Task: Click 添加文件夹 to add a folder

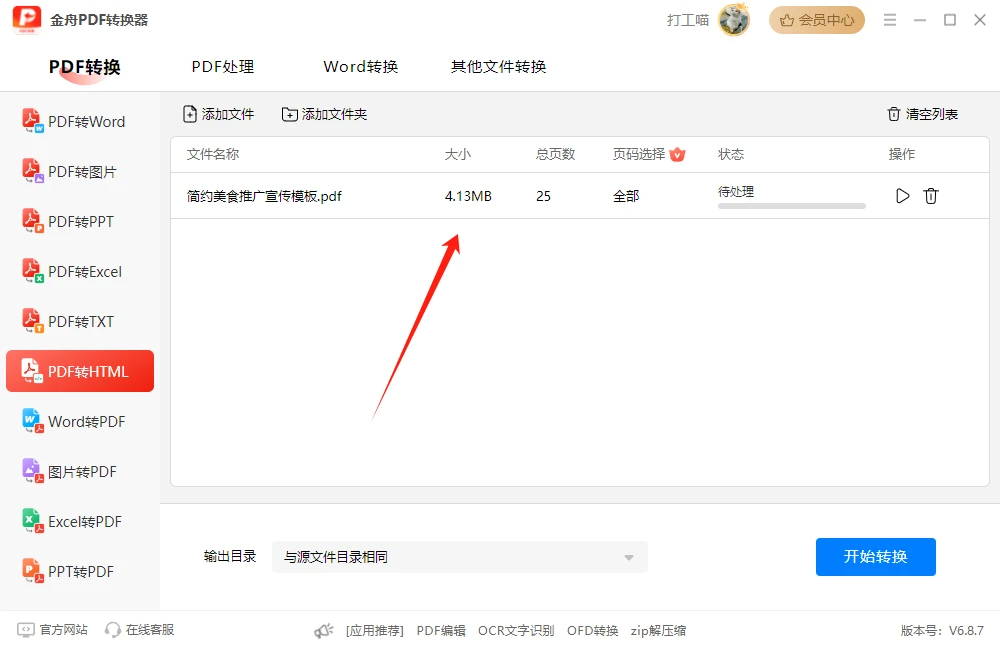Action: 324,114
